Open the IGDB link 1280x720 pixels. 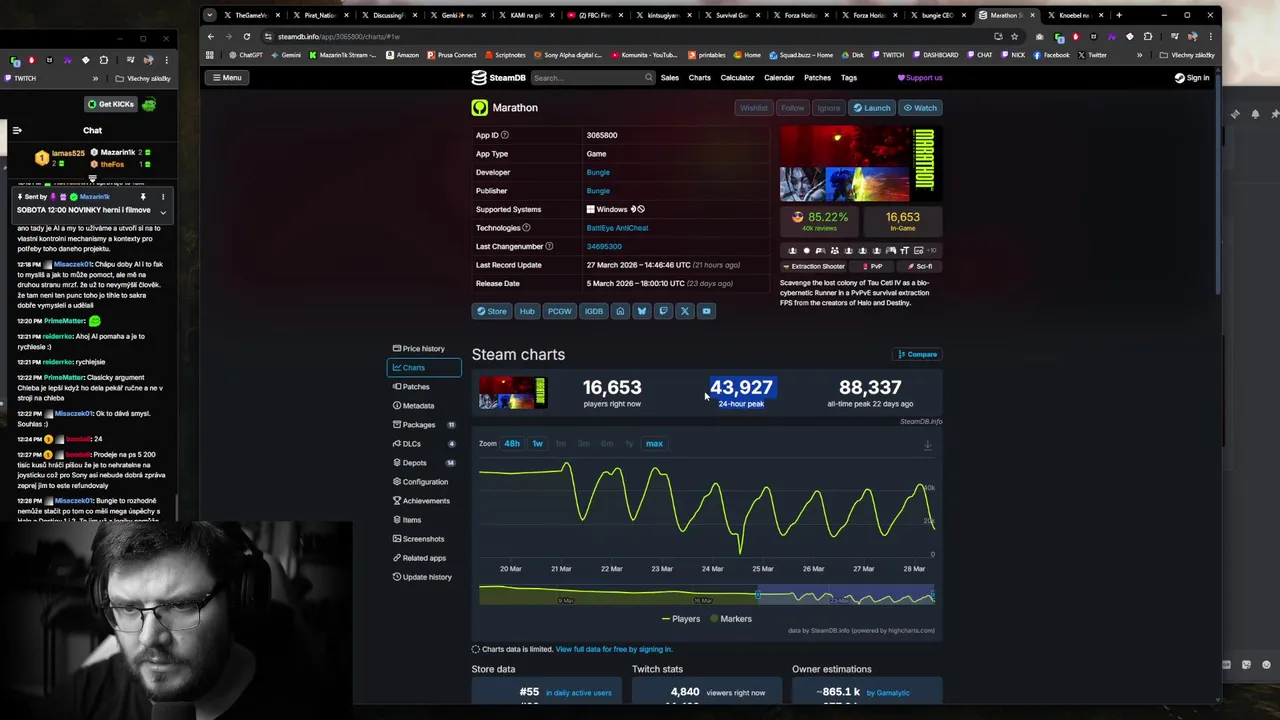click(x=594, y=311)
